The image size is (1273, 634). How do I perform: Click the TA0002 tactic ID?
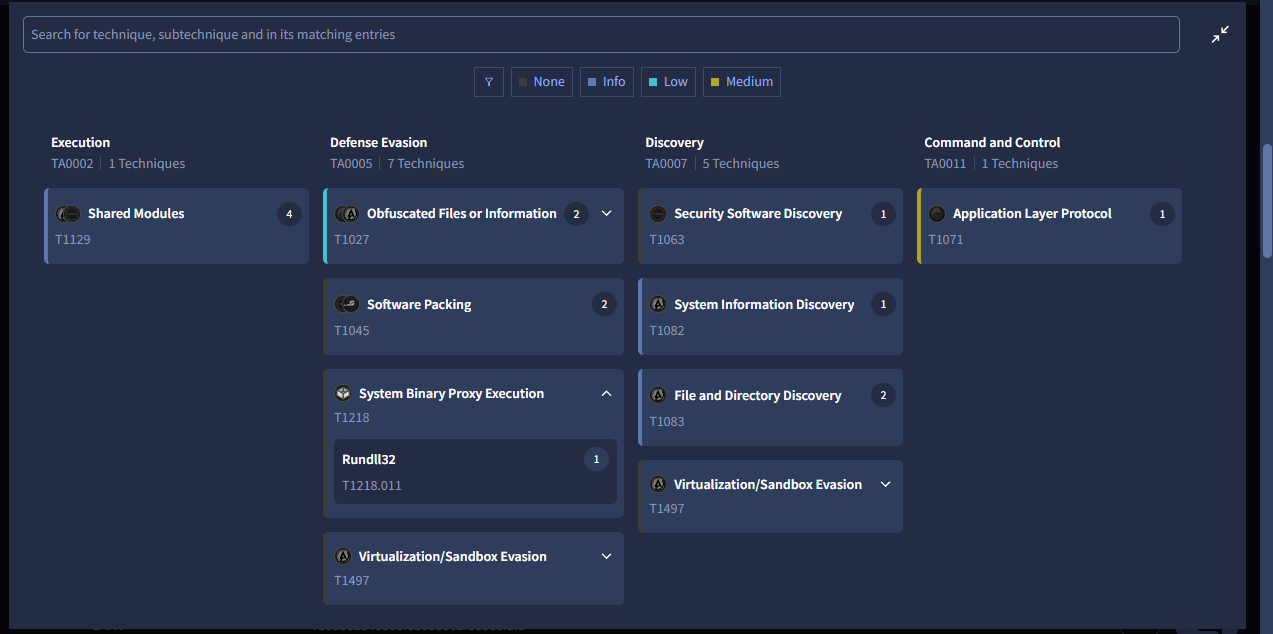(x=72, y=164)
